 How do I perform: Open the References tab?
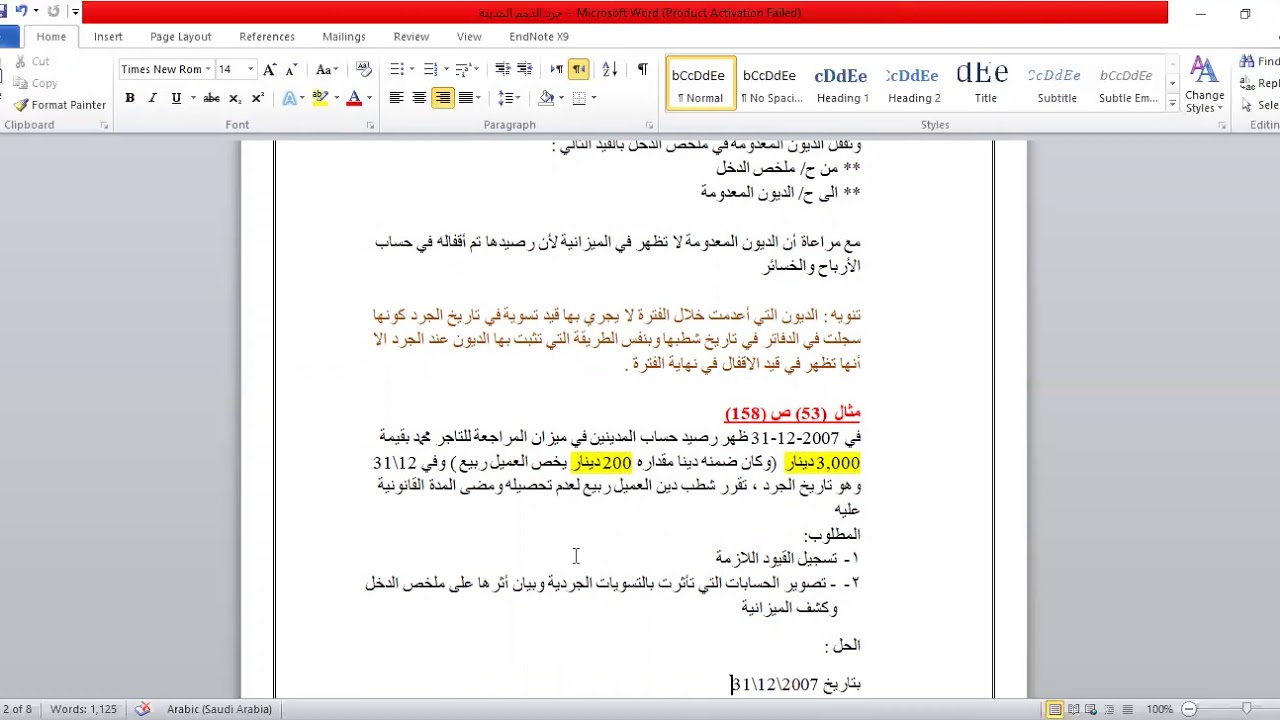[x=267, y=37]
